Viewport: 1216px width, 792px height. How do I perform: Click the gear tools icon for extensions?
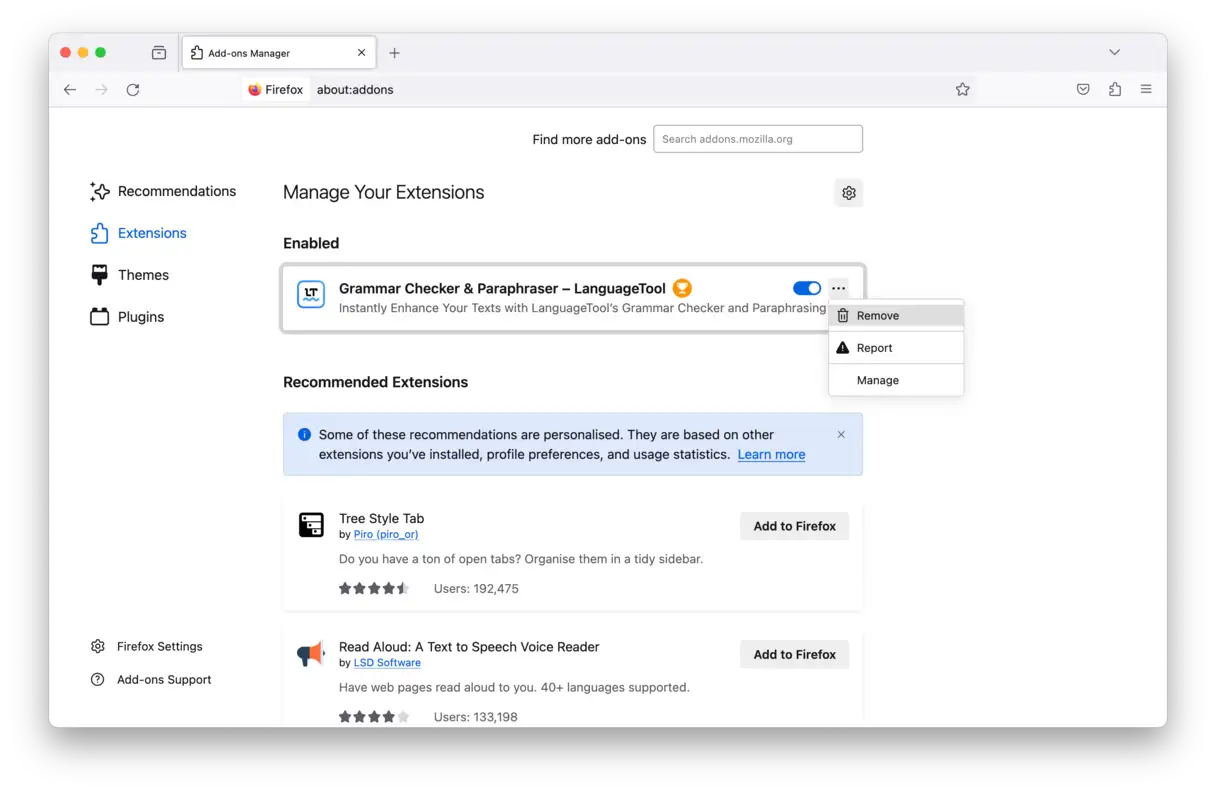[x=849, y=193]
